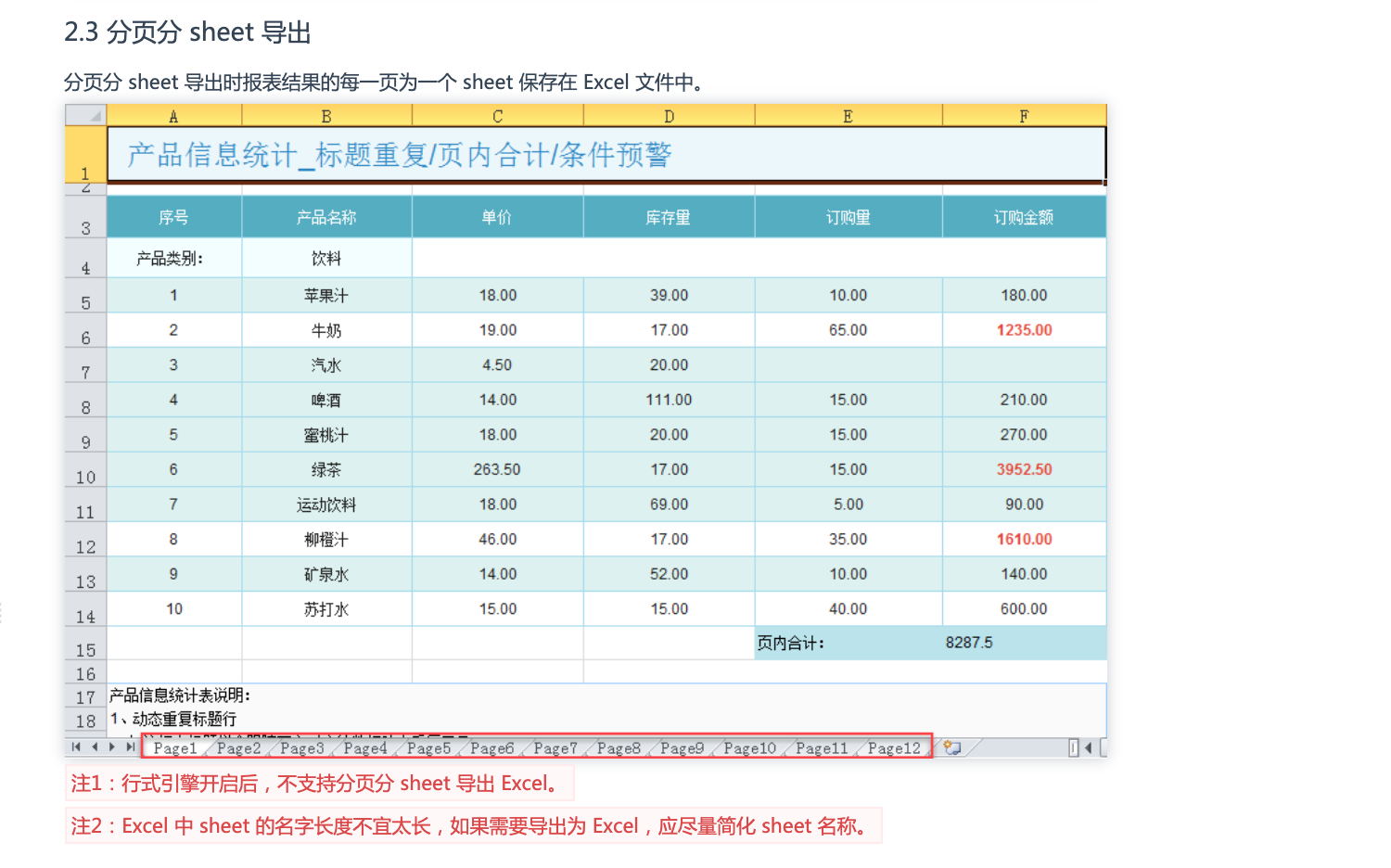Click the 页内合计: label cell
1391x868 pixels.
849,643
